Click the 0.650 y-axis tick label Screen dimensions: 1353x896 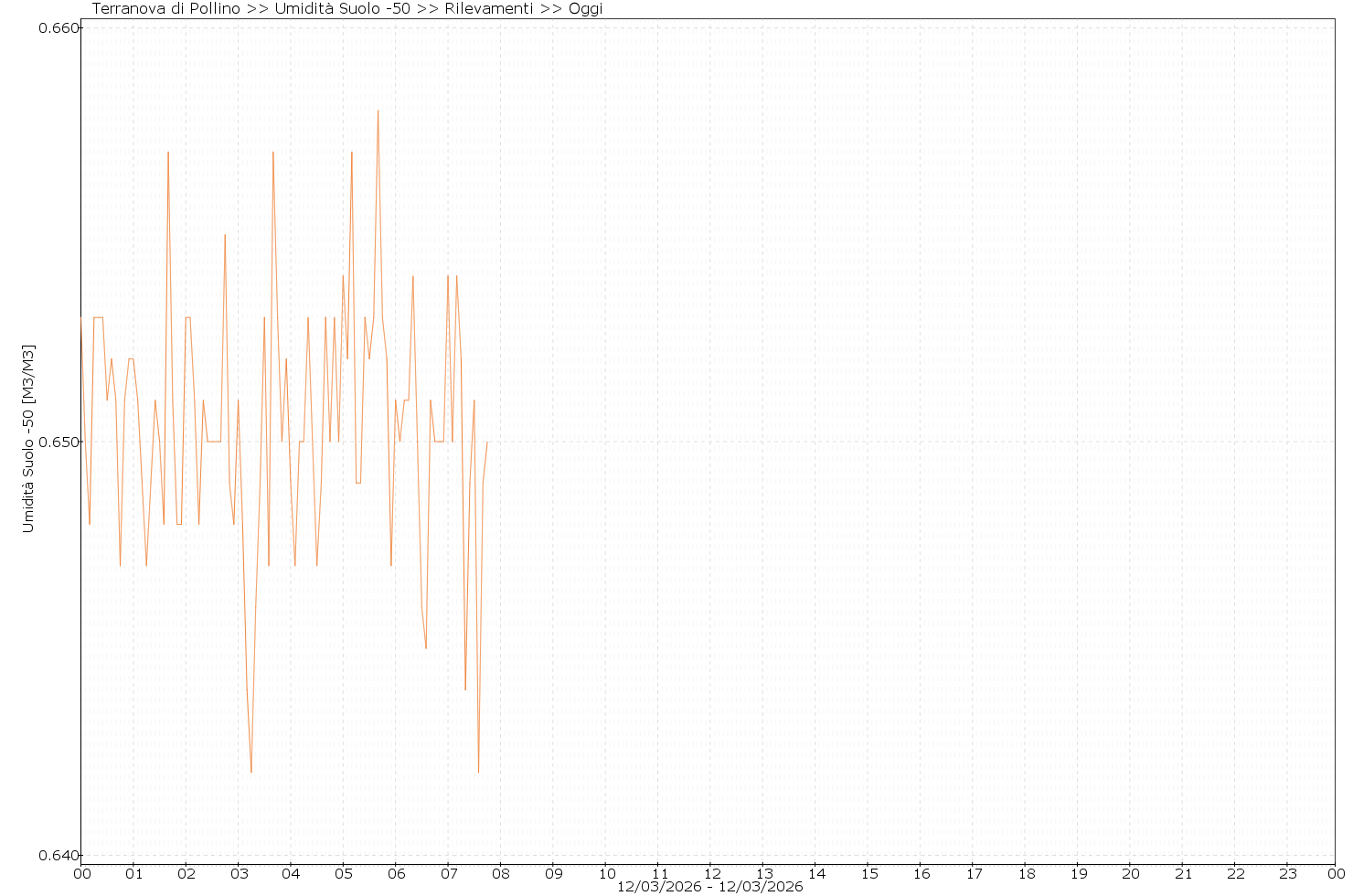(57, 443)
